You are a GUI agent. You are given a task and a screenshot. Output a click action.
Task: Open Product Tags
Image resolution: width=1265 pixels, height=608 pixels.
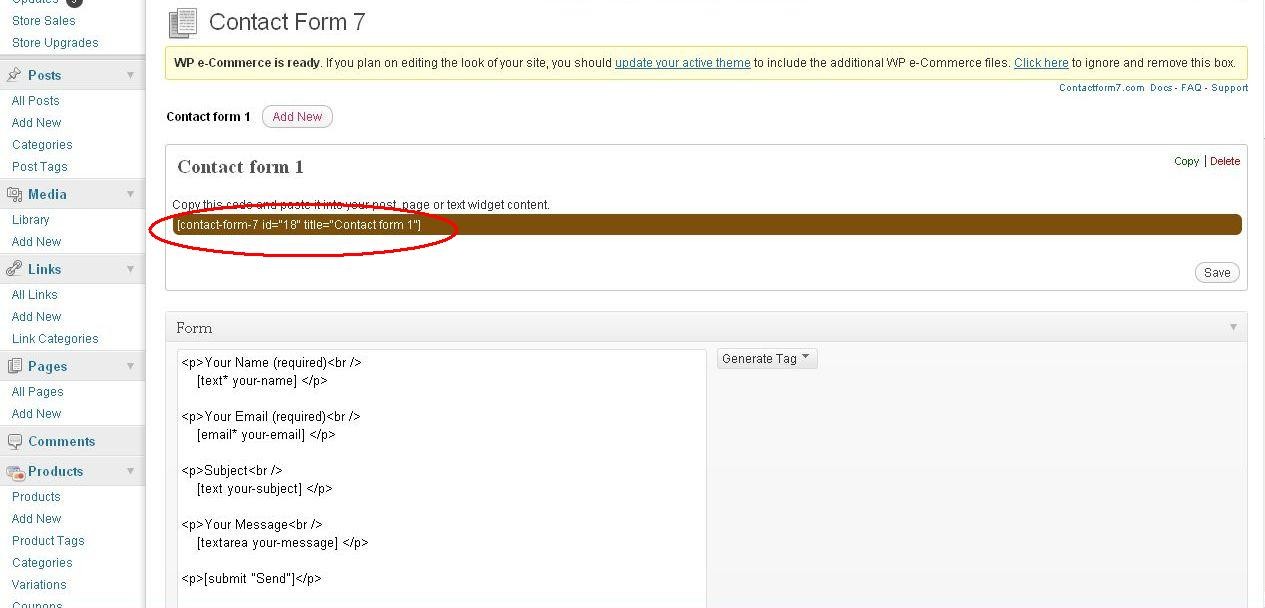(48, 541)
